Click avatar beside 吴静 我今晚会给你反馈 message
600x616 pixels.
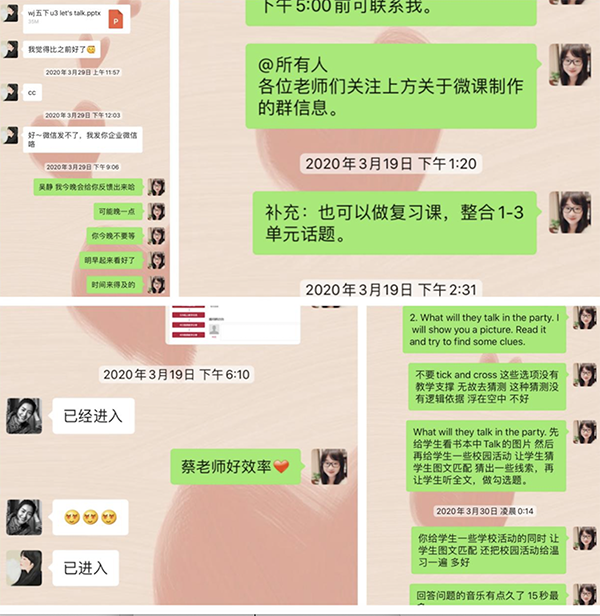tap(156, 187)
